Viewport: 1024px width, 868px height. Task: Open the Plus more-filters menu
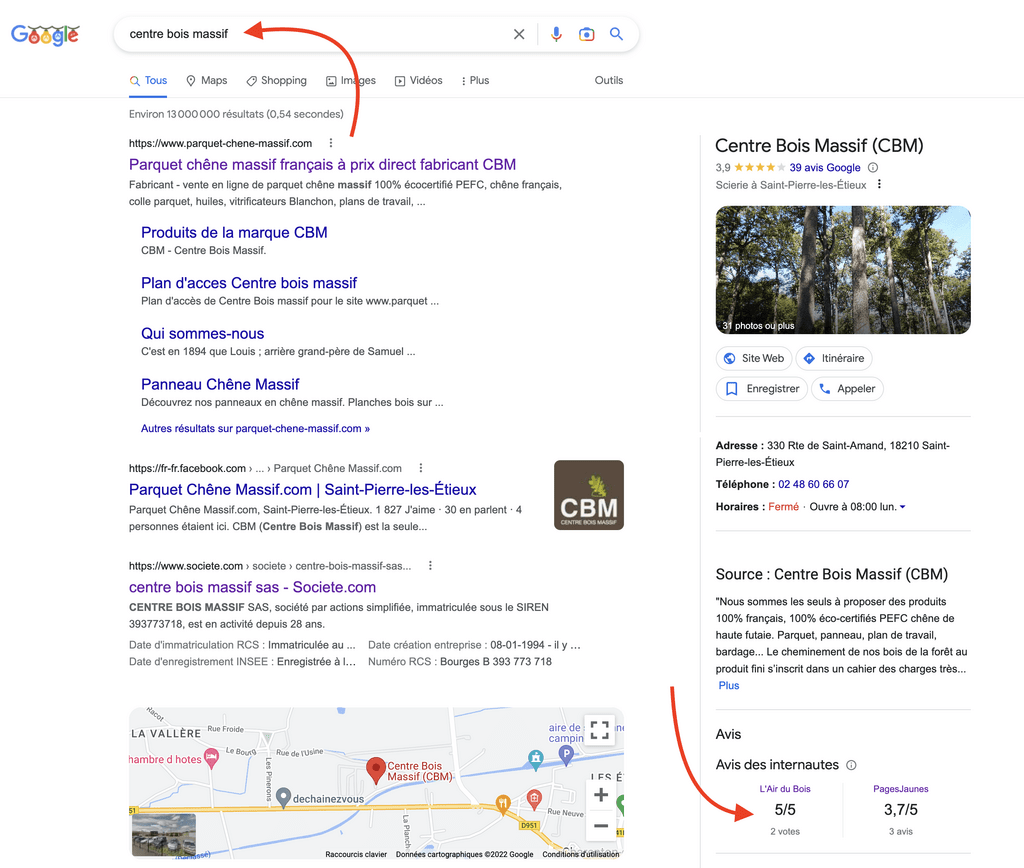[x=475, y=81]
